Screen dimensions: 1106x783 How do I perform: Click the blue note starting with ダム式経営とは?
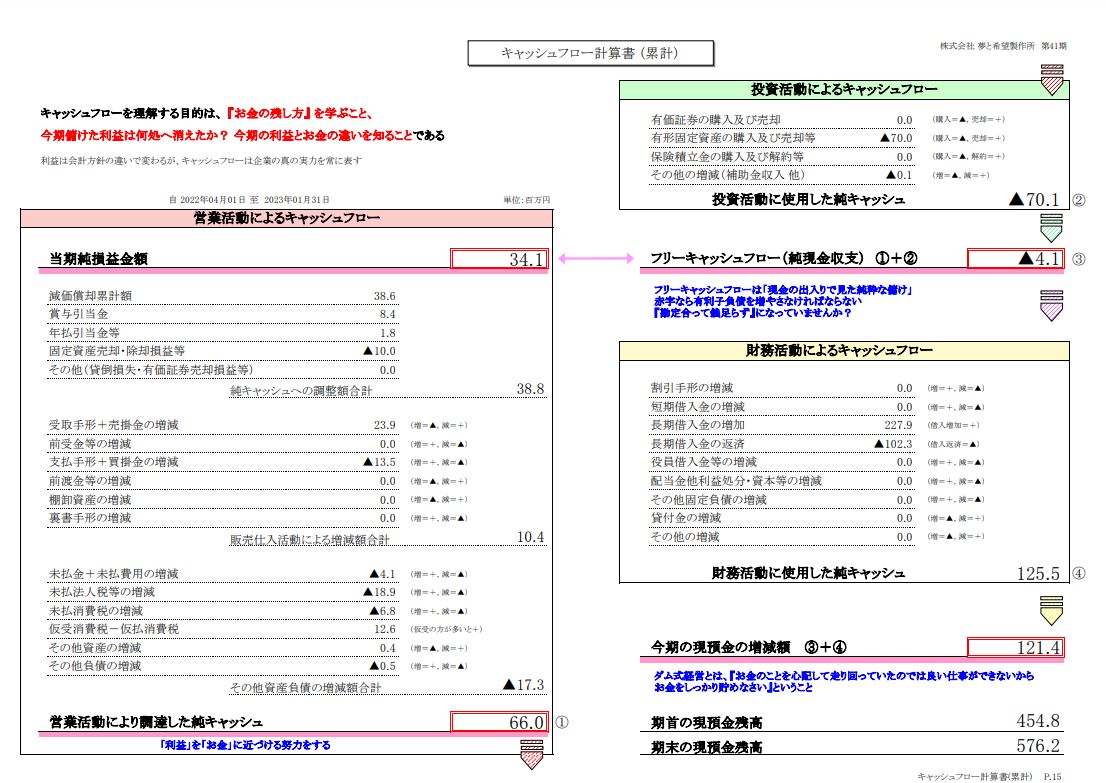(x=844, y=681)
